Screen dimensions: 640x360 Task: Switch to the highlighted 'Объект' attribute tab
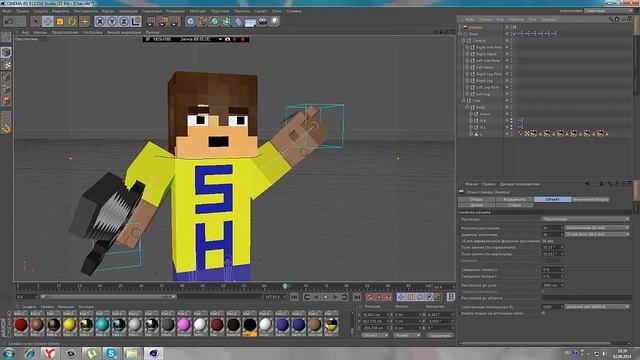click(x=552, y=199)
